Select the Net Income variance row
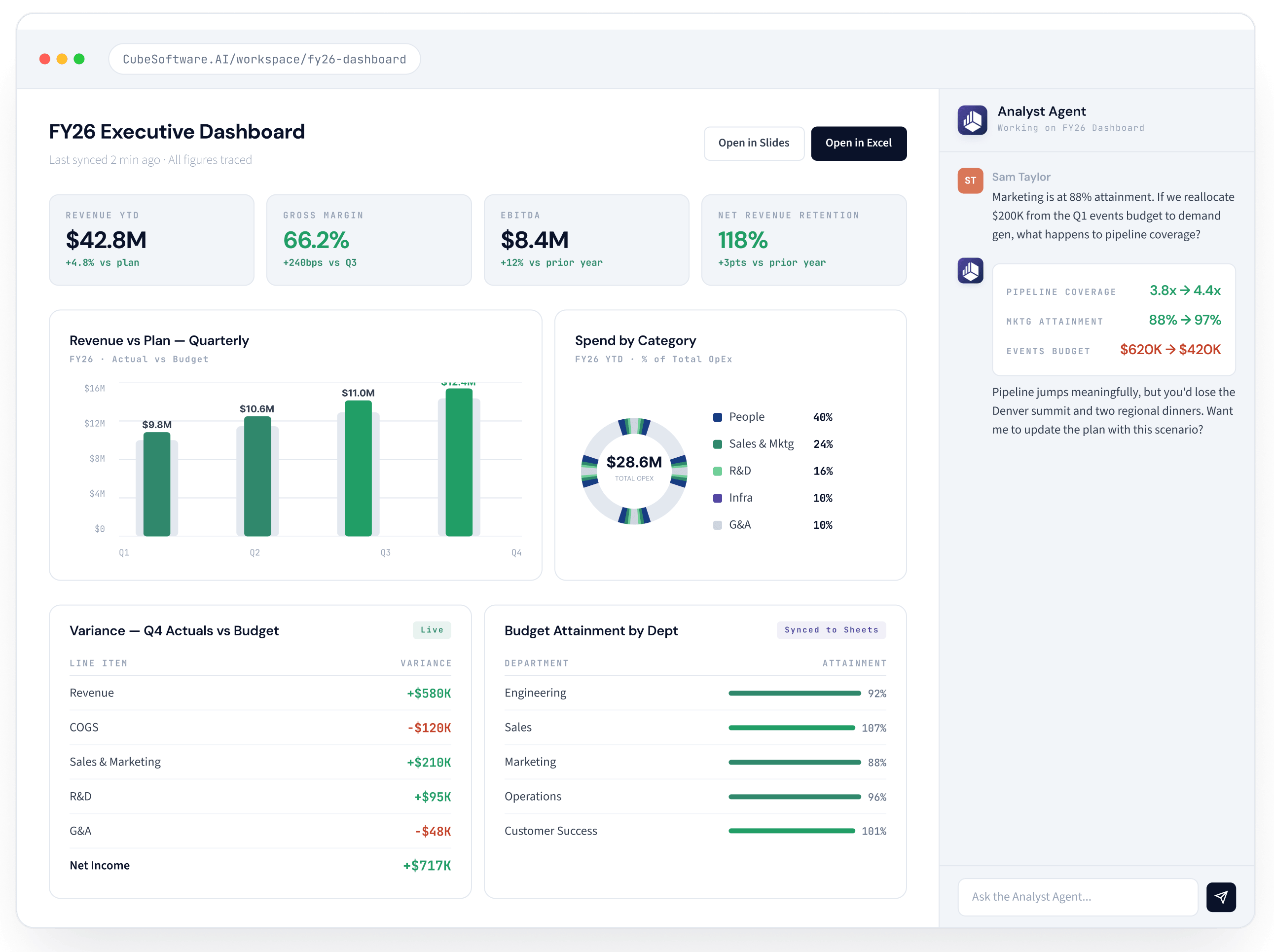Image resolution: width=1274 pixels, height=952 pixels. (260, 865)
